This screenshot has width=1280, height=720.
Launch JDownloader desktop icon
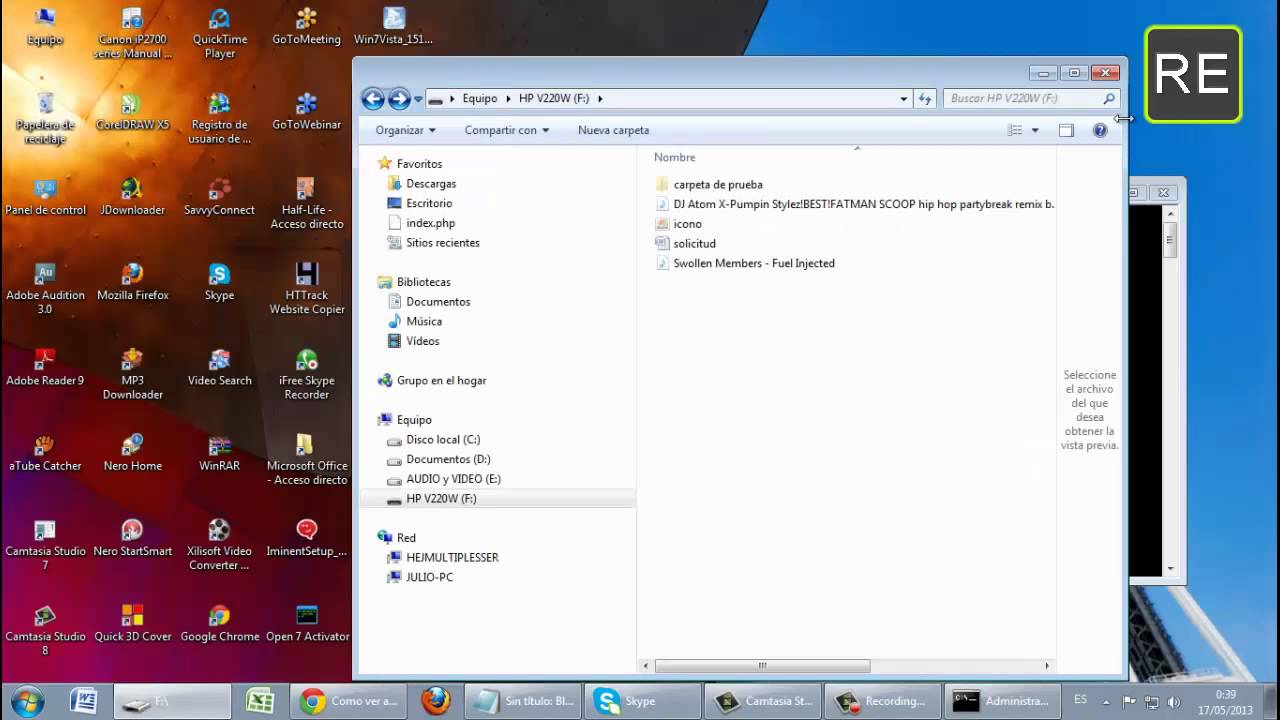tap(132, 197)
